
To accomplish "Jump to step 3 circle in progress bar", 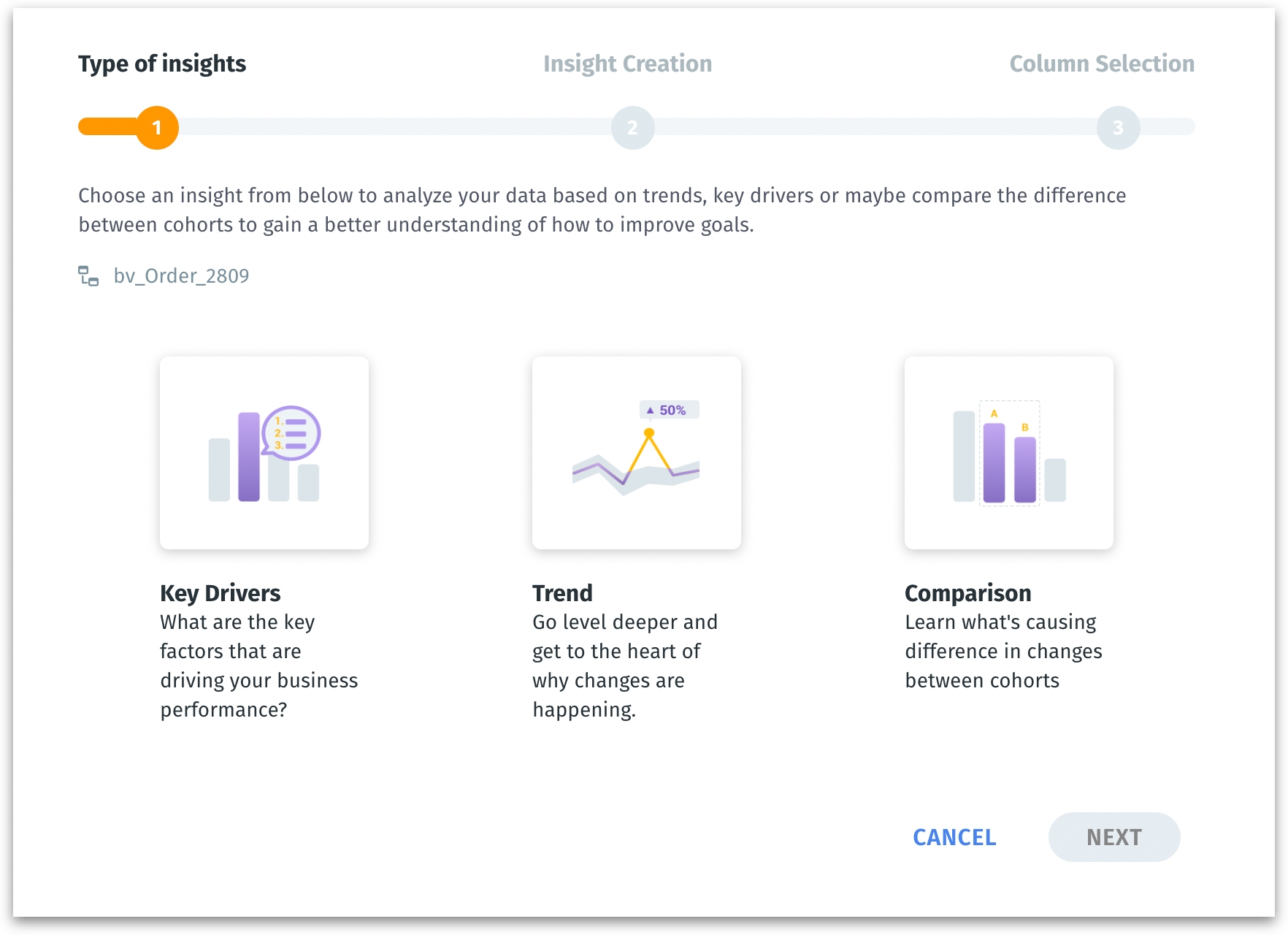I will click(x=1117, y=128).
